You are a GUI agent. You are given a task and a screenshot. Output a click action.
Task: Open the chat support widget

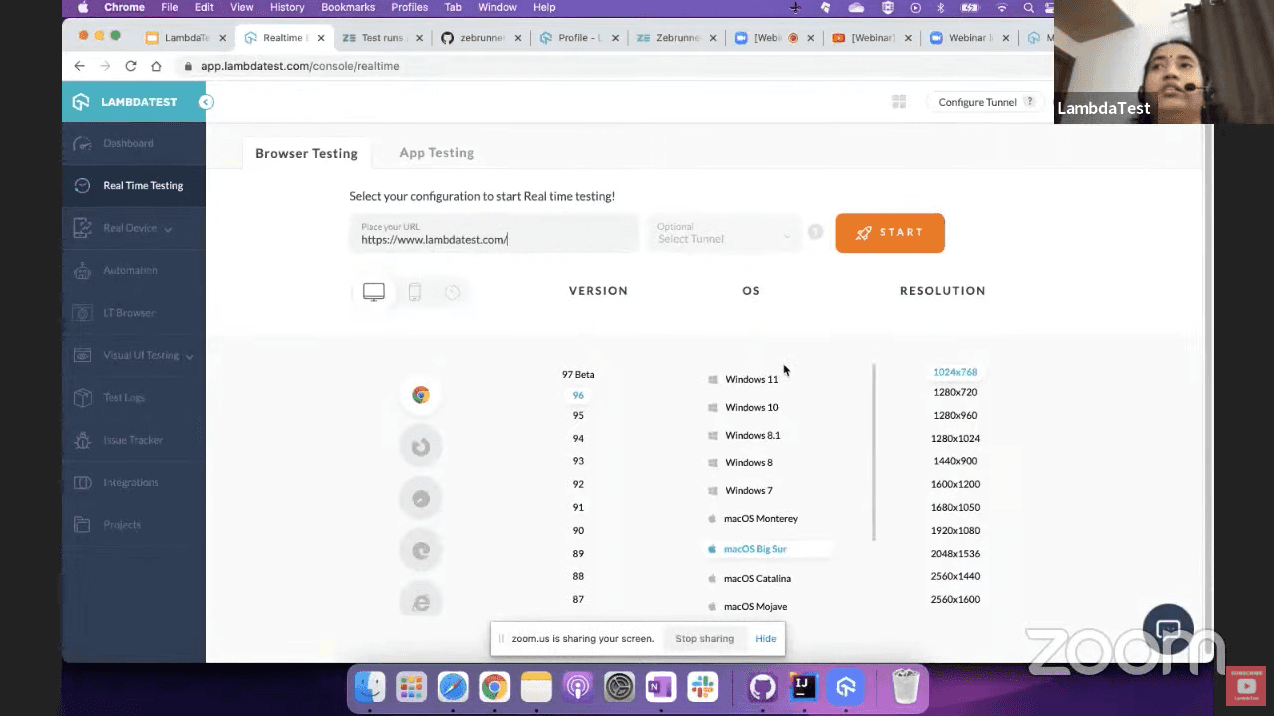(x=1167, y=628)
